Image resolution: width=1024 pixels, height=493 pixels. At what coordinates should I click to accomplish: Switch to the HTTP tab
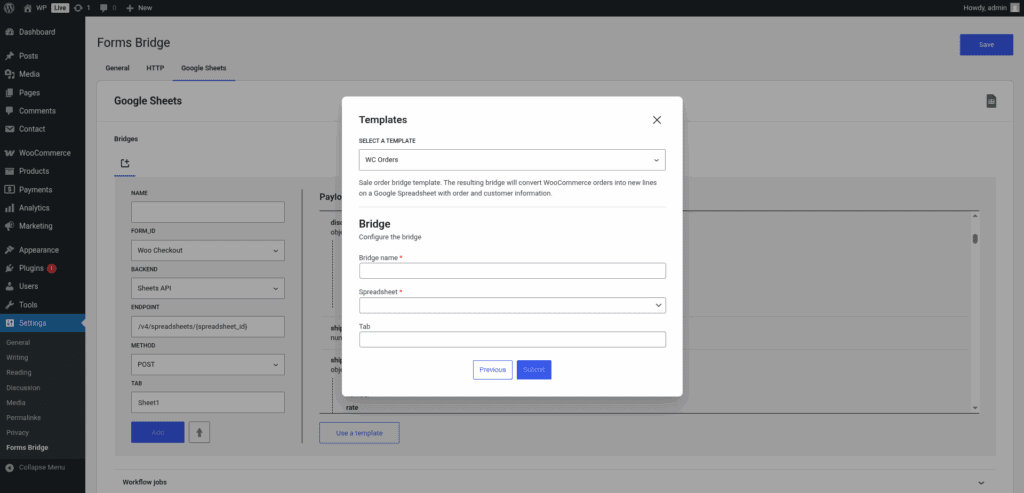(x=155, y=68)
